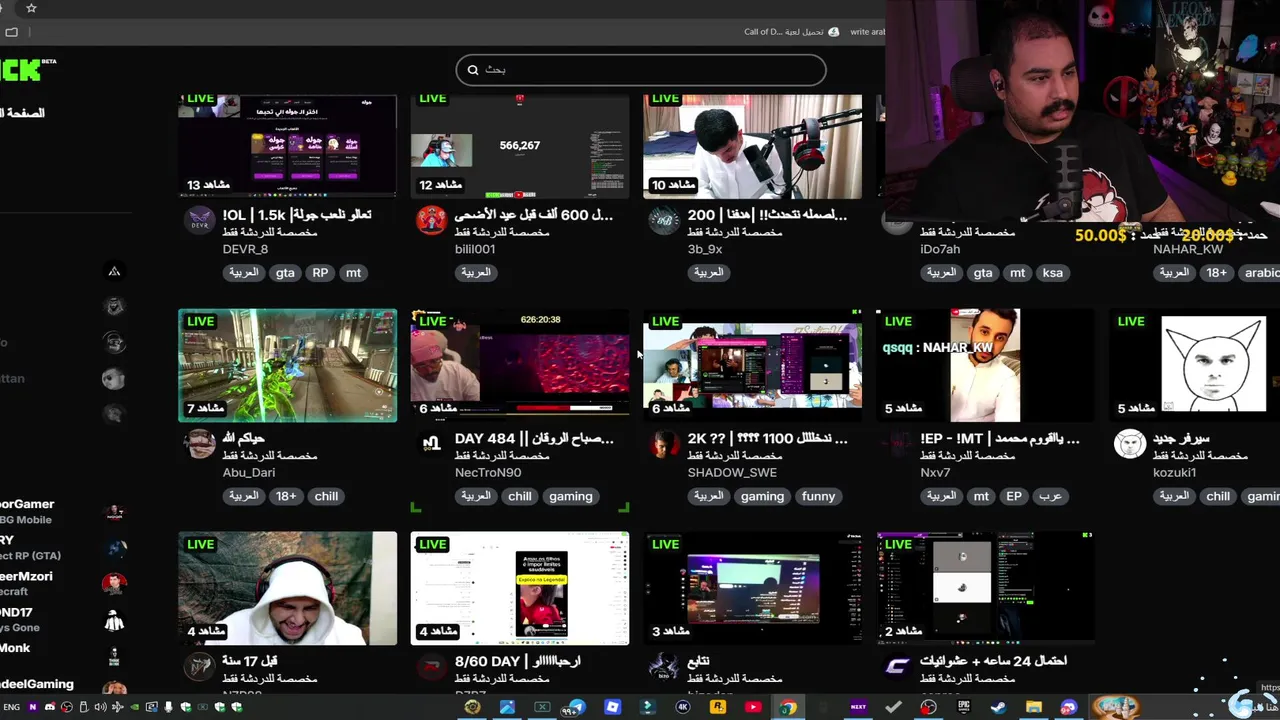Viewport: 1280px width, 720px height.
Task: Open '8/60 DAY' stream title
Action: [x=518, y=662]
